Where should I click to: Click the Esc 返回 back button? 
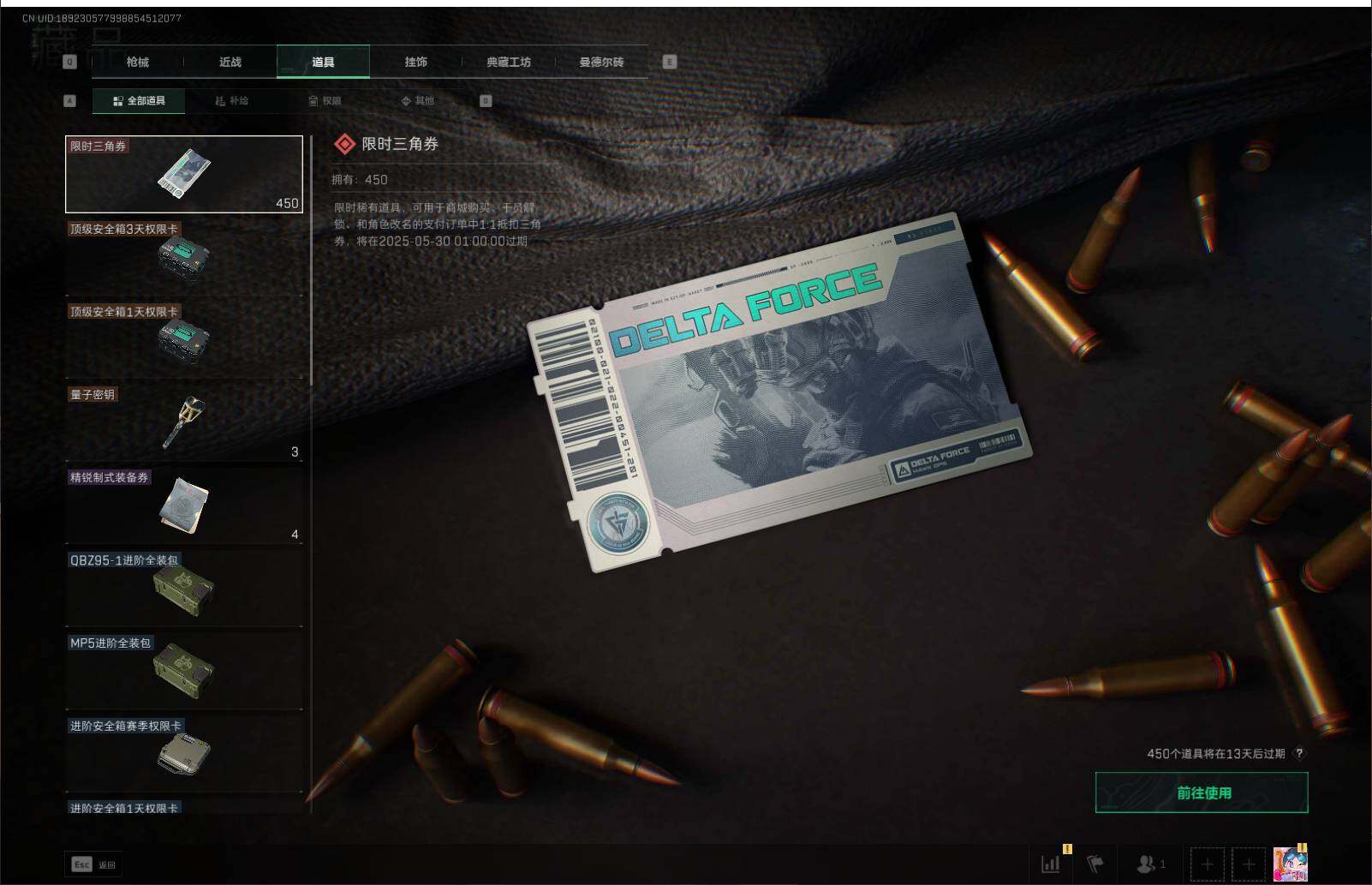tap(93, 864)
